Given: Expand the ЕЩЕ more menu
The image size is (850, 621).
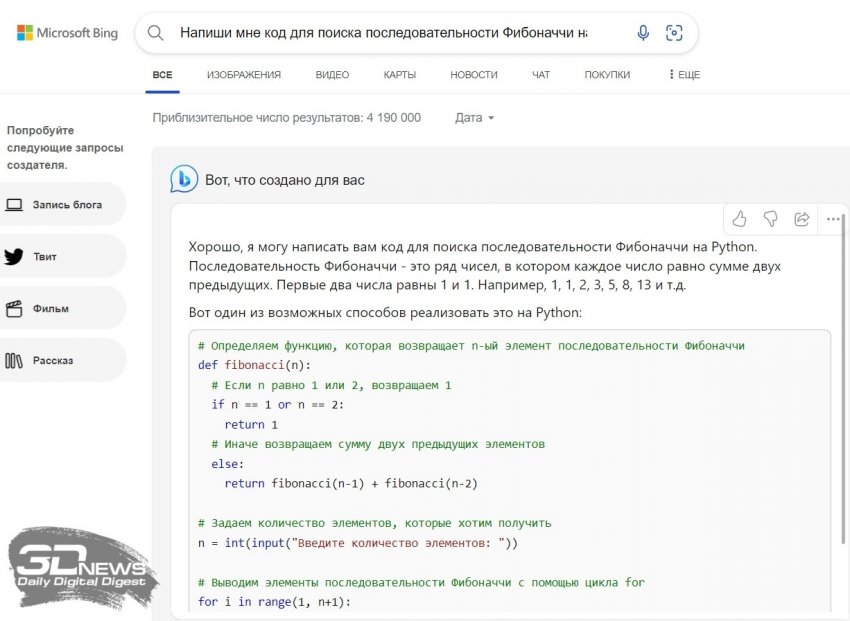Looking at the screenshot, I should pos(684,75).
